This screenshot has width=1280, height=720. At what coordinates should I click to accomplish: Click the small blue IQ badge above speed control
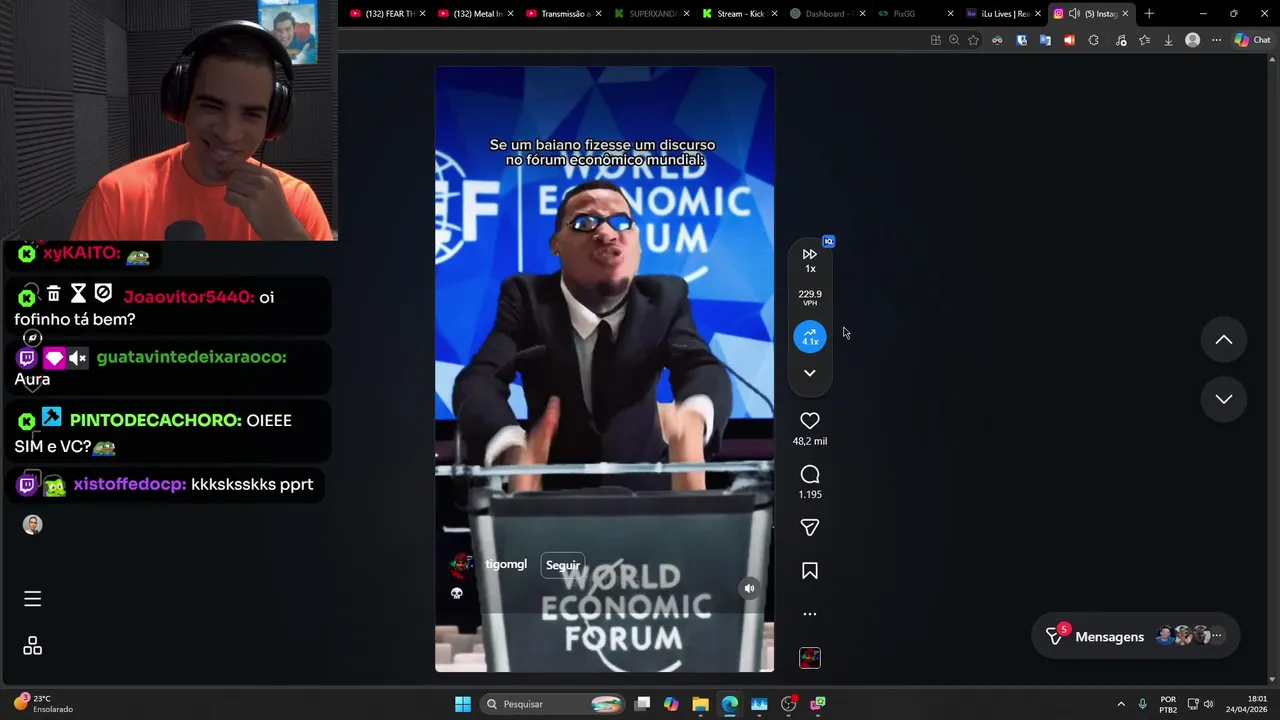point(828,241)
